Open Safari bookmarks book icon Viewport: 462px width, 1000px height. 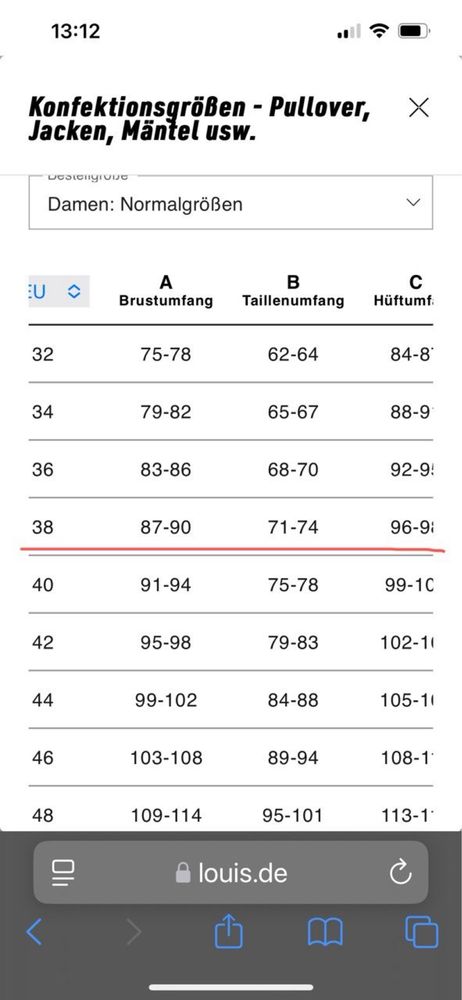tap(325, 932)
